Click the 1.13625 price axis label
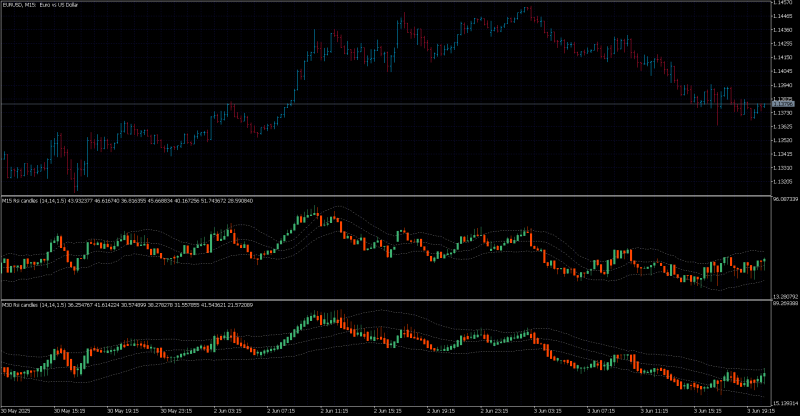The height and width of the screenshot is (416, 800). click(783, 127)
